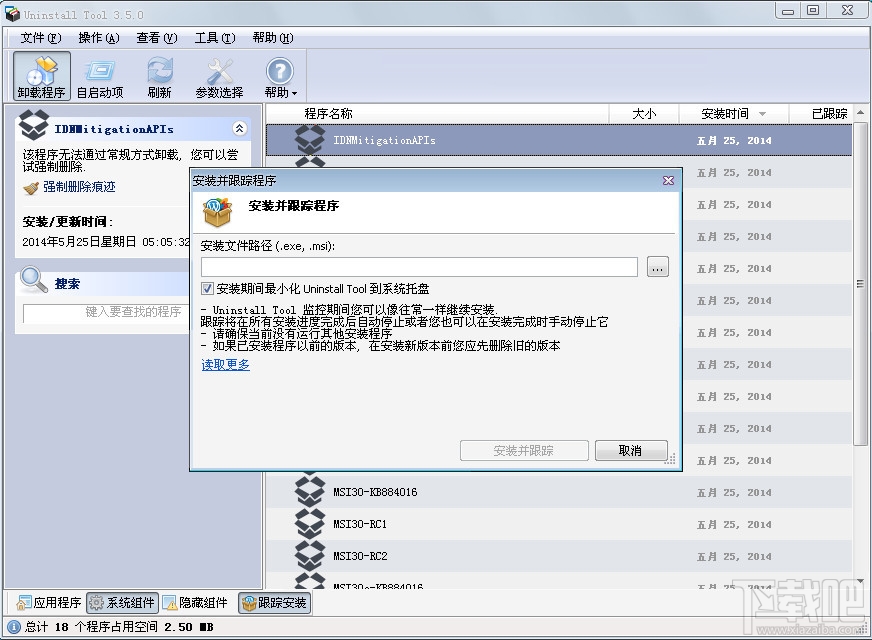Collapse the IDNMitigationAPIs info panel chevron

tap(239, 128)
